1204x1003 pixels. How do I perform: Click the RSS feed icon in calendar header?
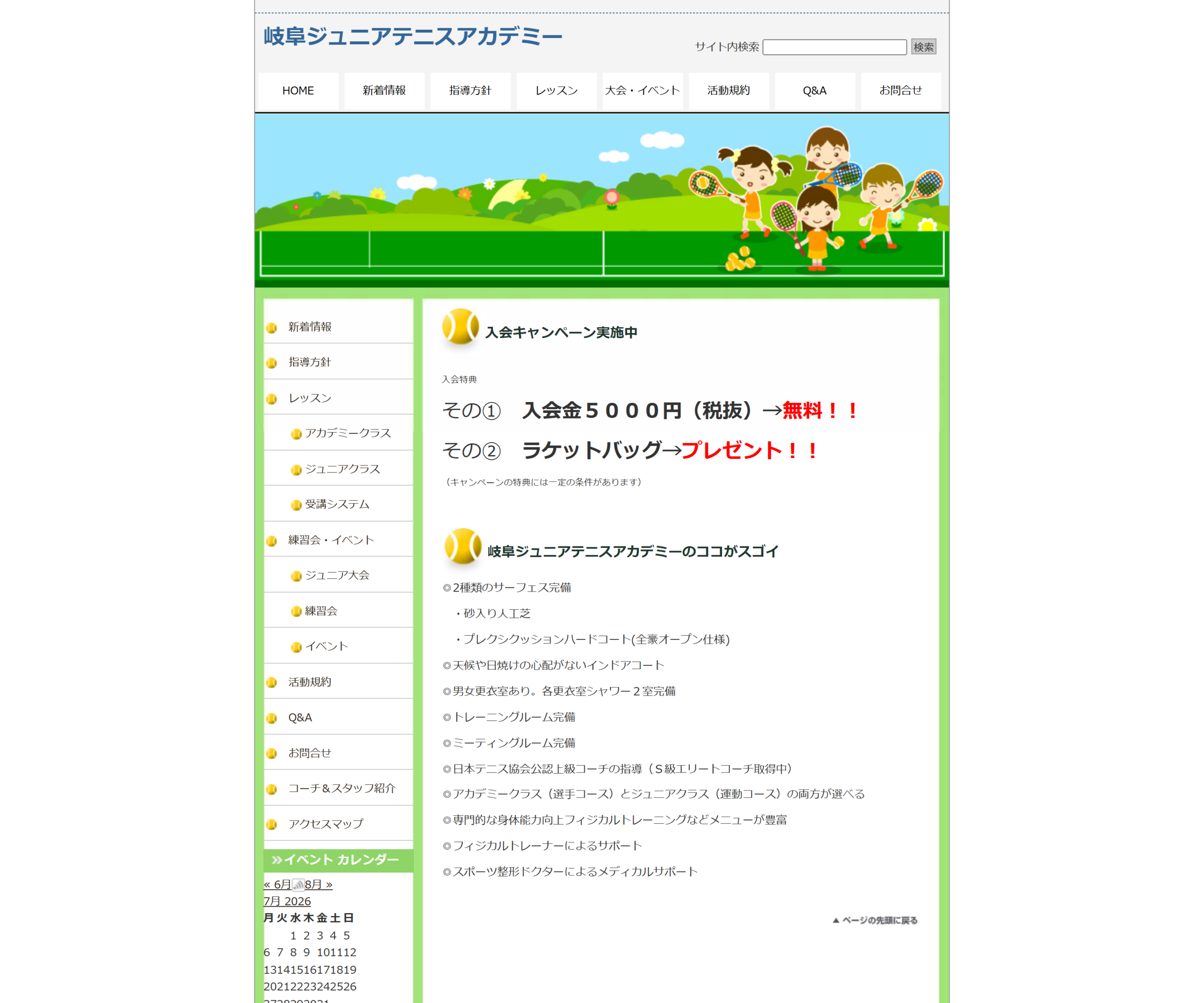coord(298,885)
